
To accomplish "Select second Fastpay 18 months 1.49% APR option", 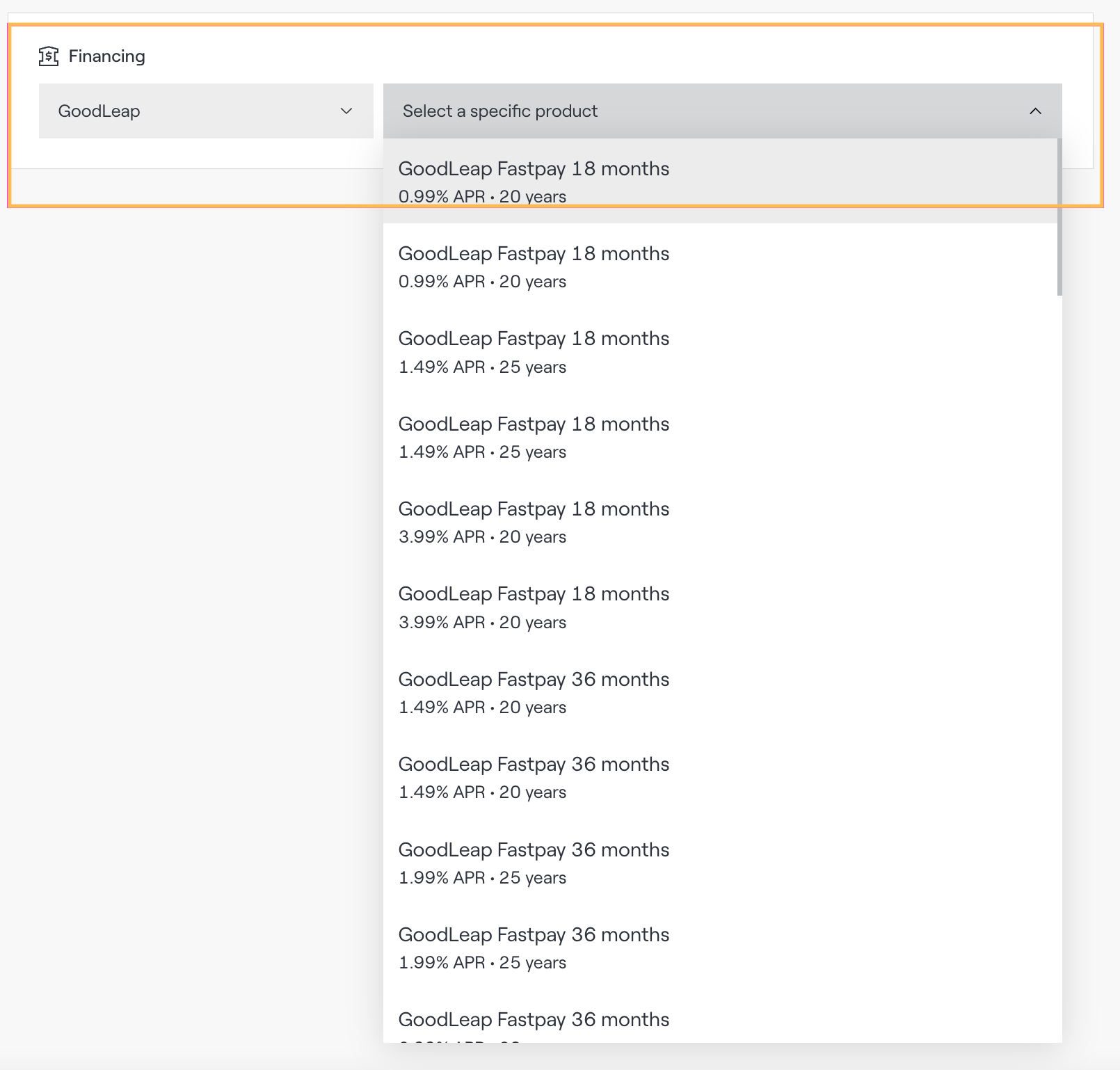I will tap(720, 437).
